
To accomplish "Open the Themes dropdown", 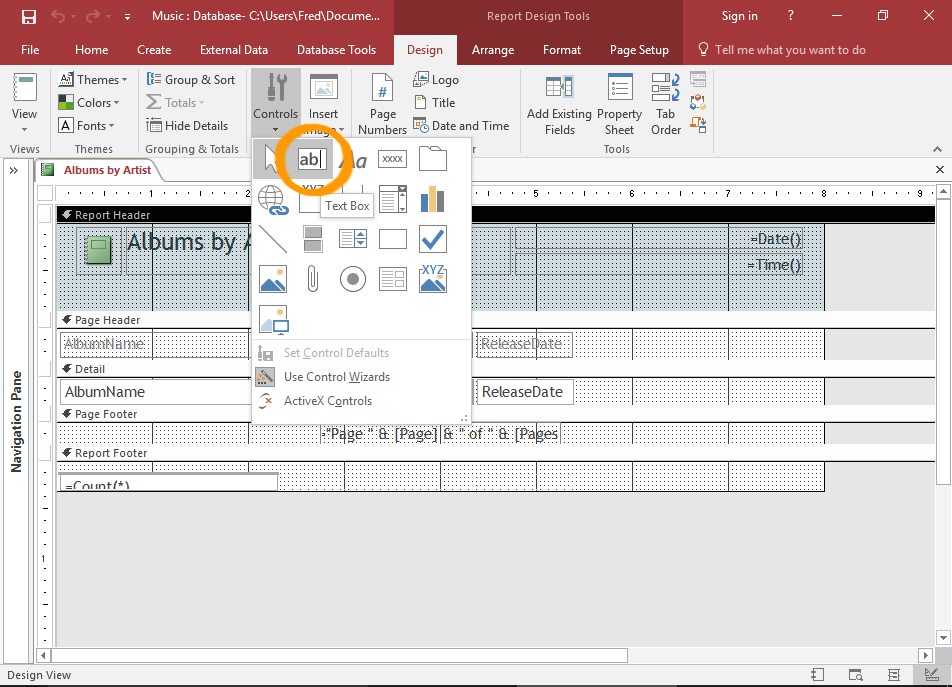I will [x=93, y=80].
